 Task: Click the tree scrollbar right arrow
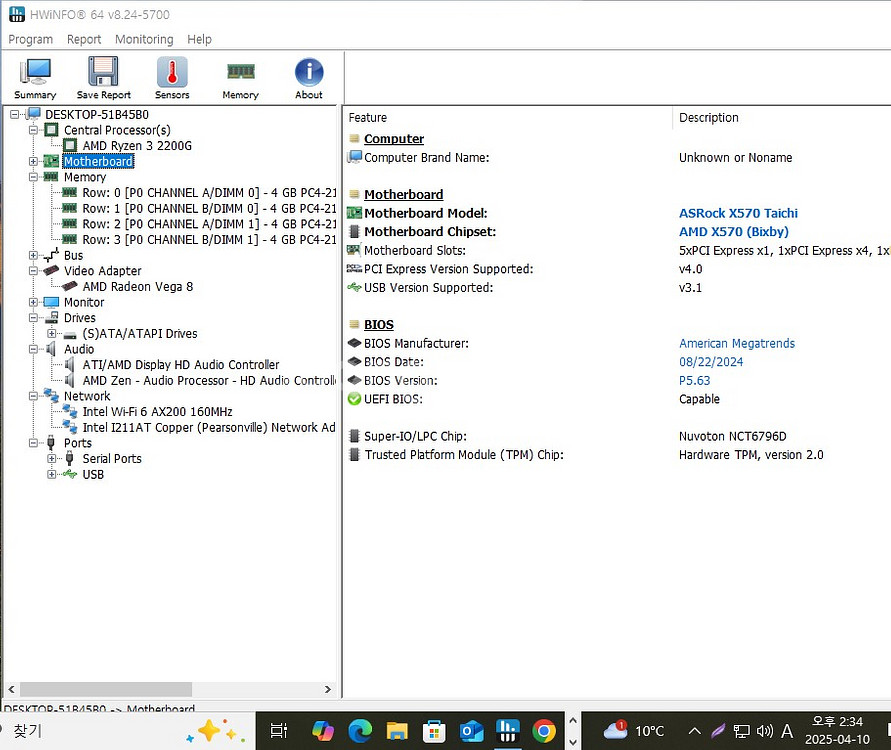click(328, 689)
